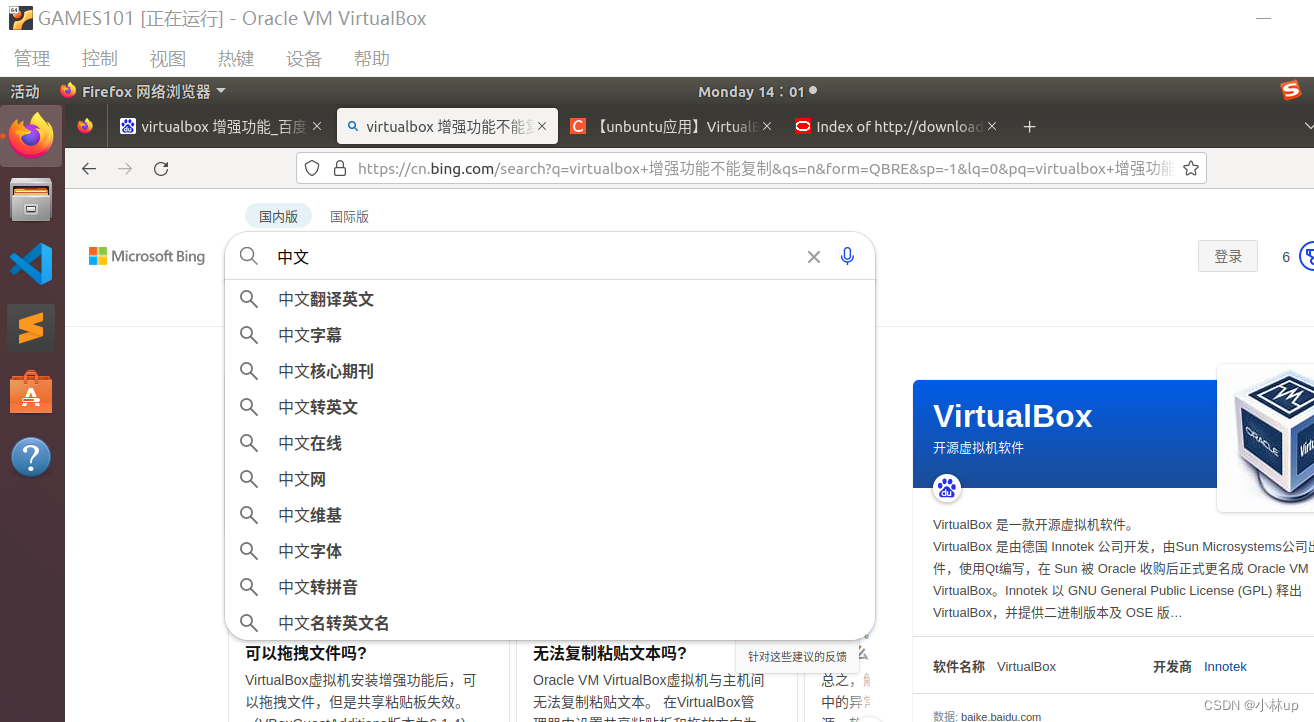Switch to 国际版 search version
This screenshot has height=722, width=1314.
349,217
